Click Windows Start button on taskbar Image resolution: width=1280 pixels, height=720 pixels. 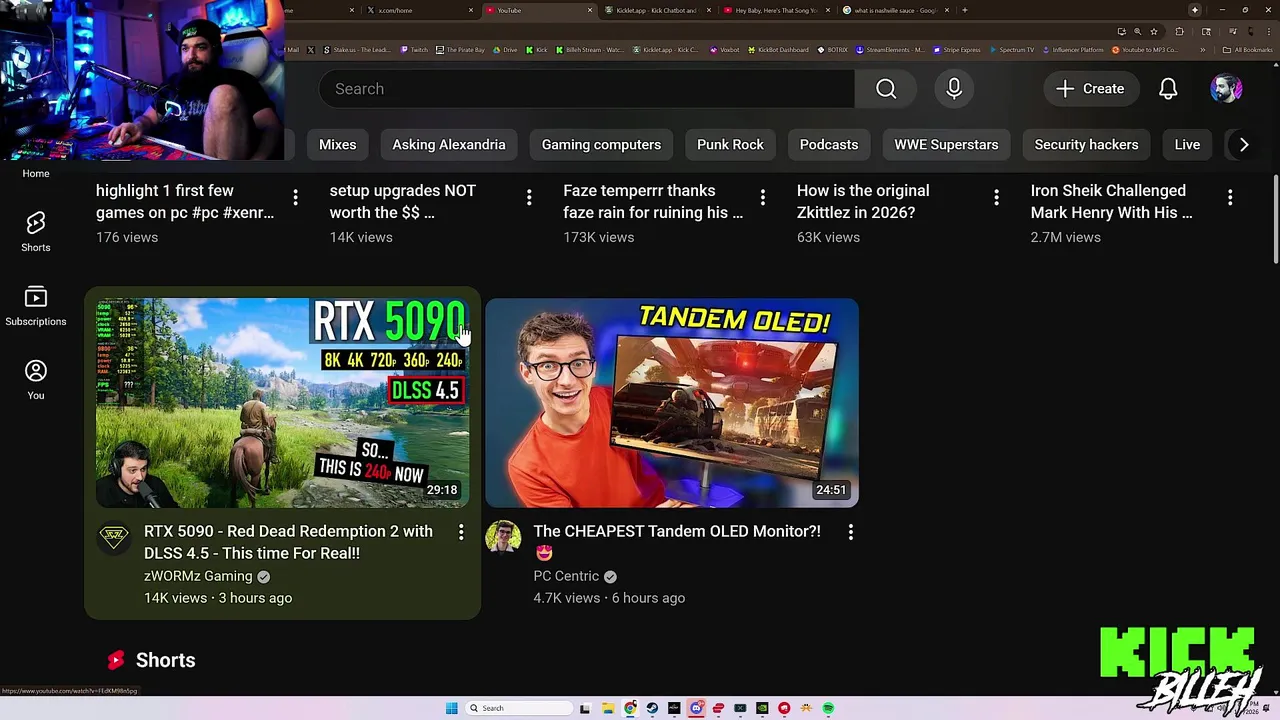[x=452, y=708]
